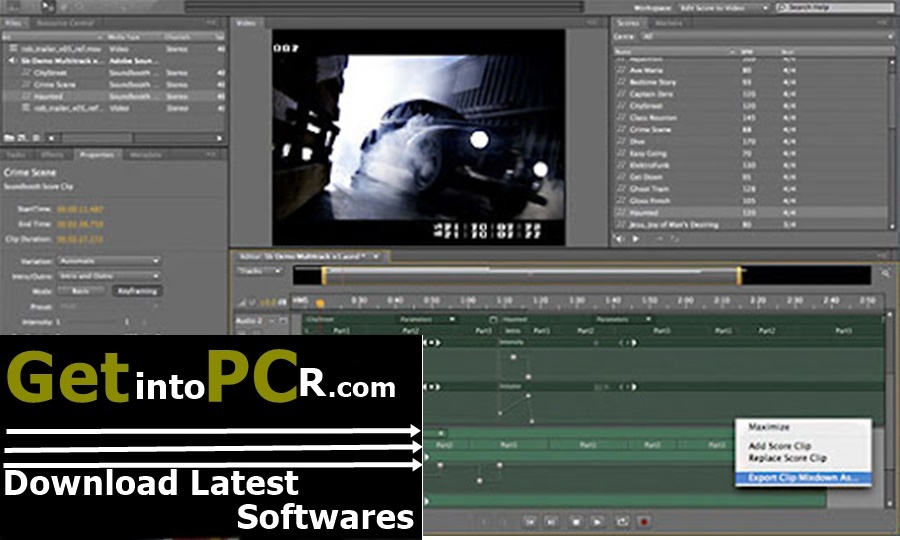This screenshot has width=900, height=540.
Task: Click the Scores list scrollbar down arrow
Action: 892,226
